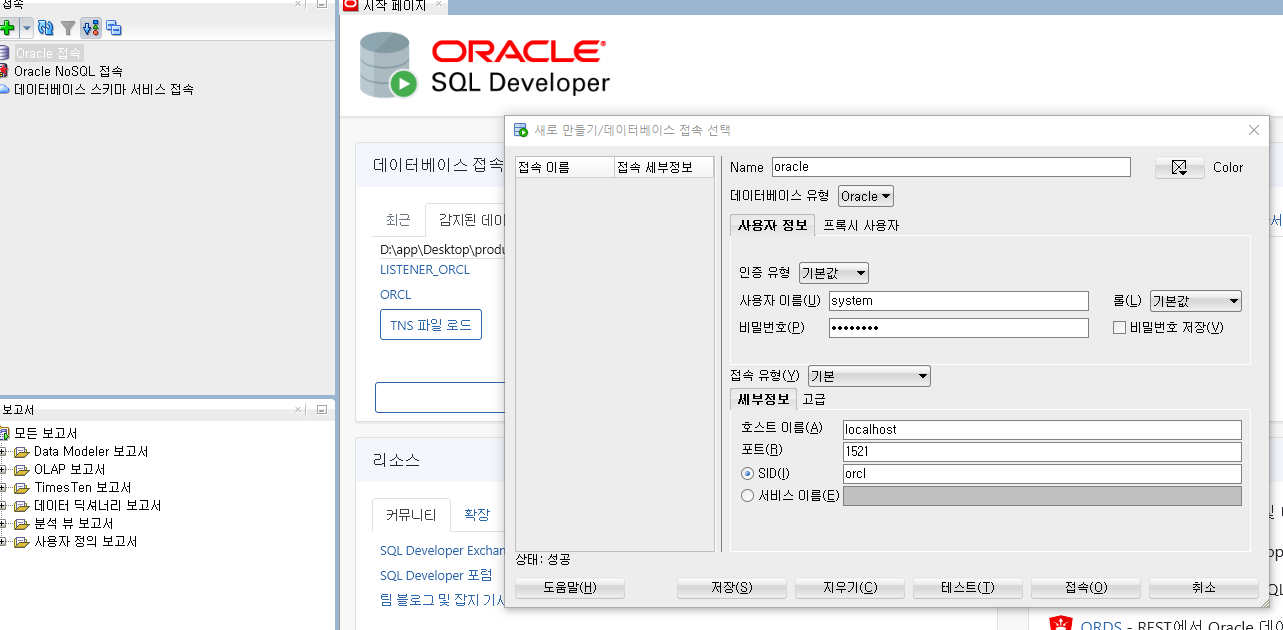
Task: Select Oracle NoSQL 접속 tree item
Action: [x=67, y=71]
